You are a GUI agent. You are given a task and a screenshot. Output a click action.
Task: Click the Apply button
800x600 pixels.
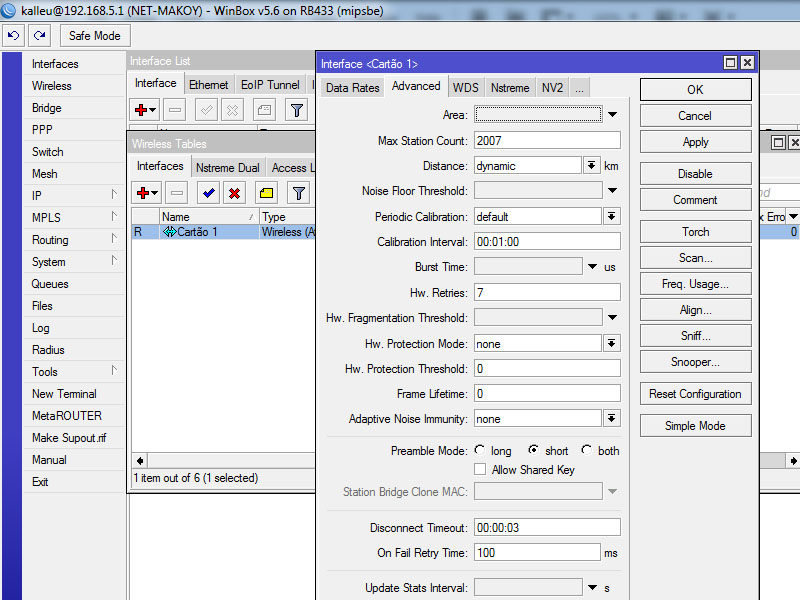pyautogui.click(x=695, y=142)
